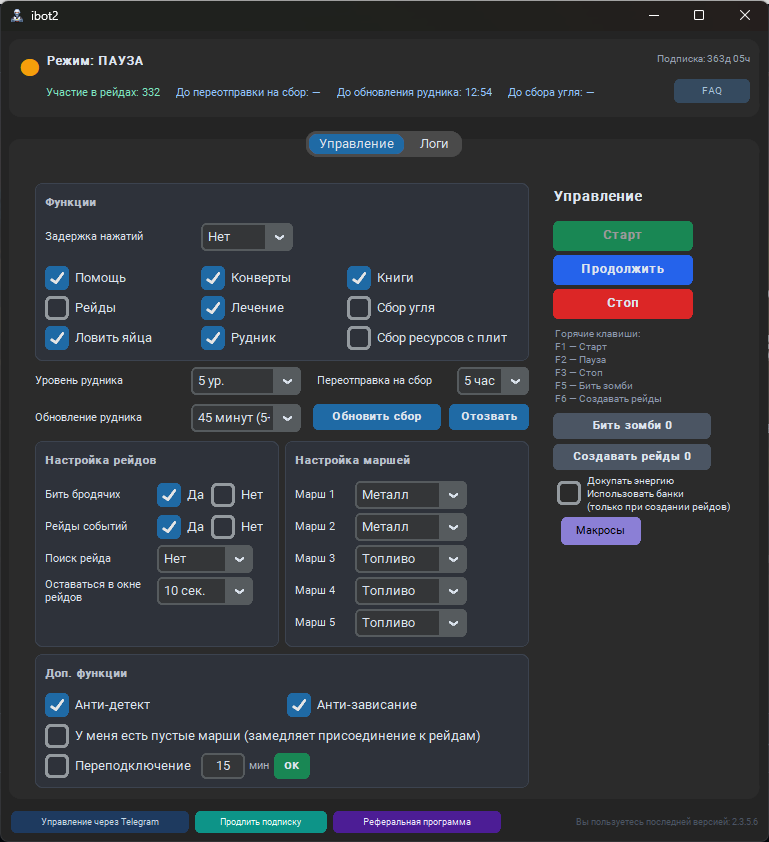This screenshot has width=769, height=842.
Task: Enable Сбор ресурсов с плит checkbox
Action: [x=359, y=338]
